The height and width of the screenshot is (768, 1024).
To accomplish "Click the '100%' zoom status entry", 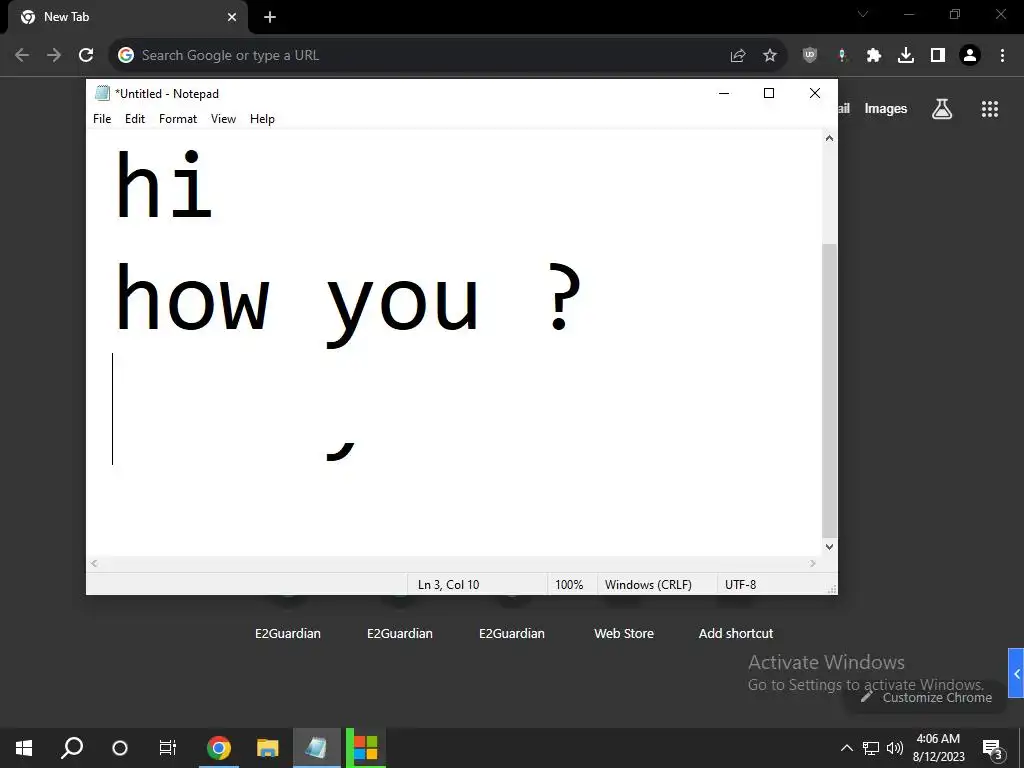I will pos(569,584).
